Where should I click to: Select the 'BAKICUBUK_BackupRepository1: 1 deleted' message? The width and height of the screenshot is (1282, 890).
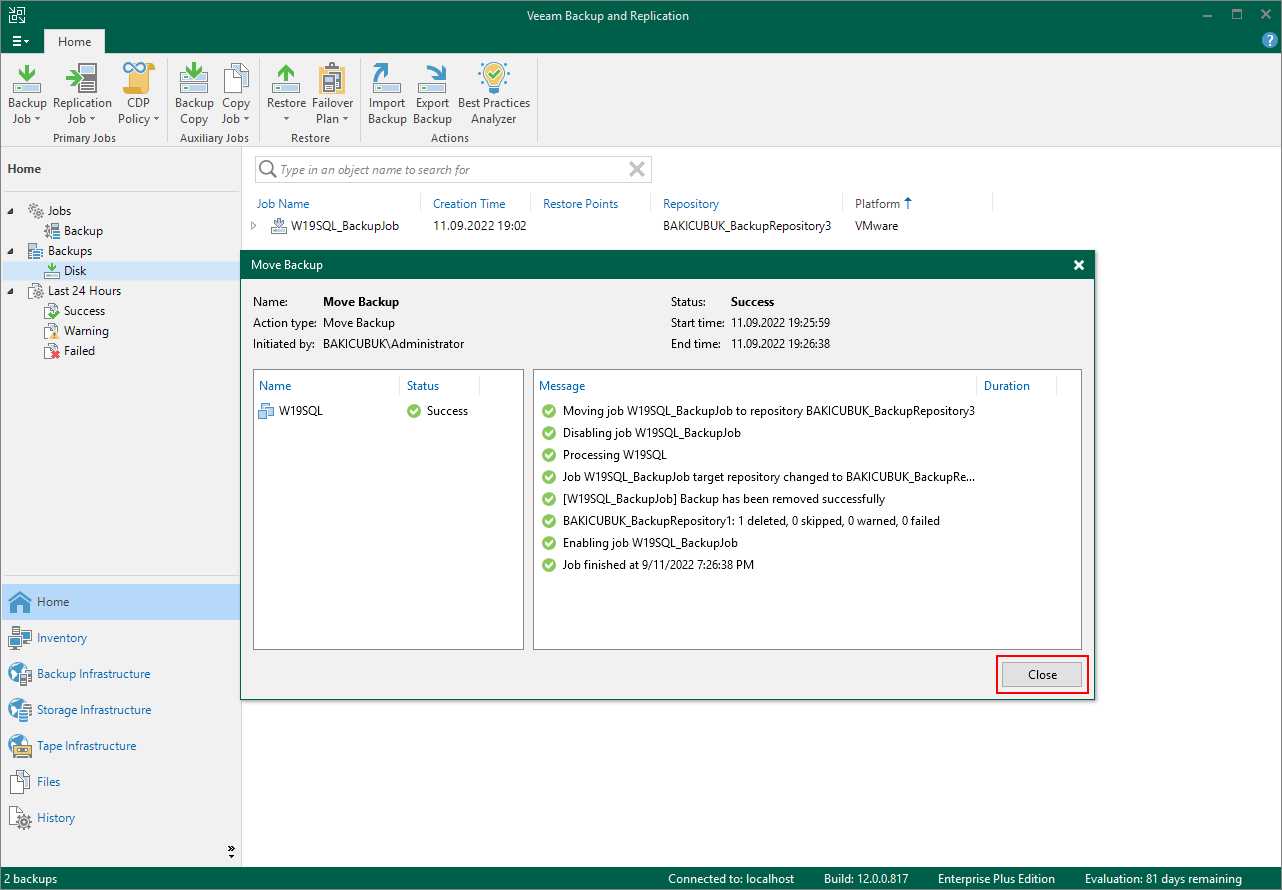click(751, 521)
